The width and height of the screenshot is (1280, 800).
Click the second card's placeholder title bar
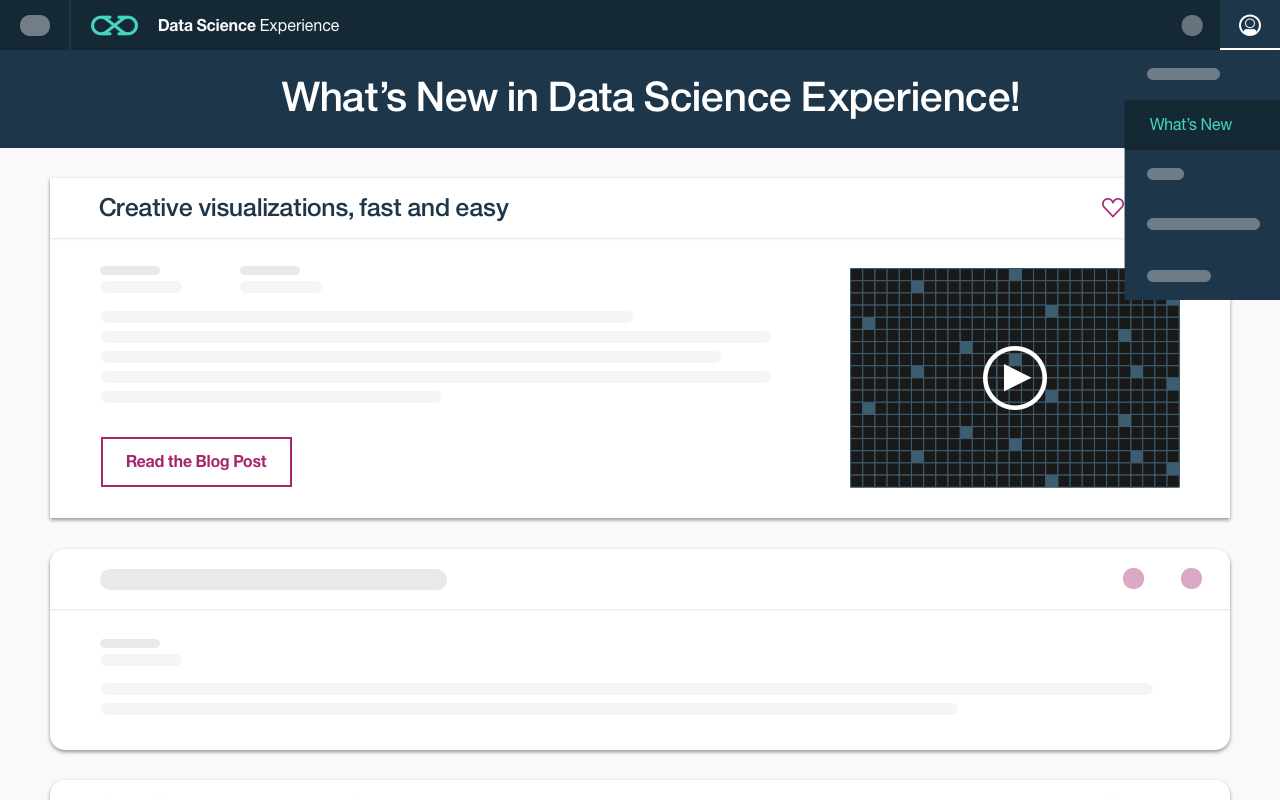[273, 579]
